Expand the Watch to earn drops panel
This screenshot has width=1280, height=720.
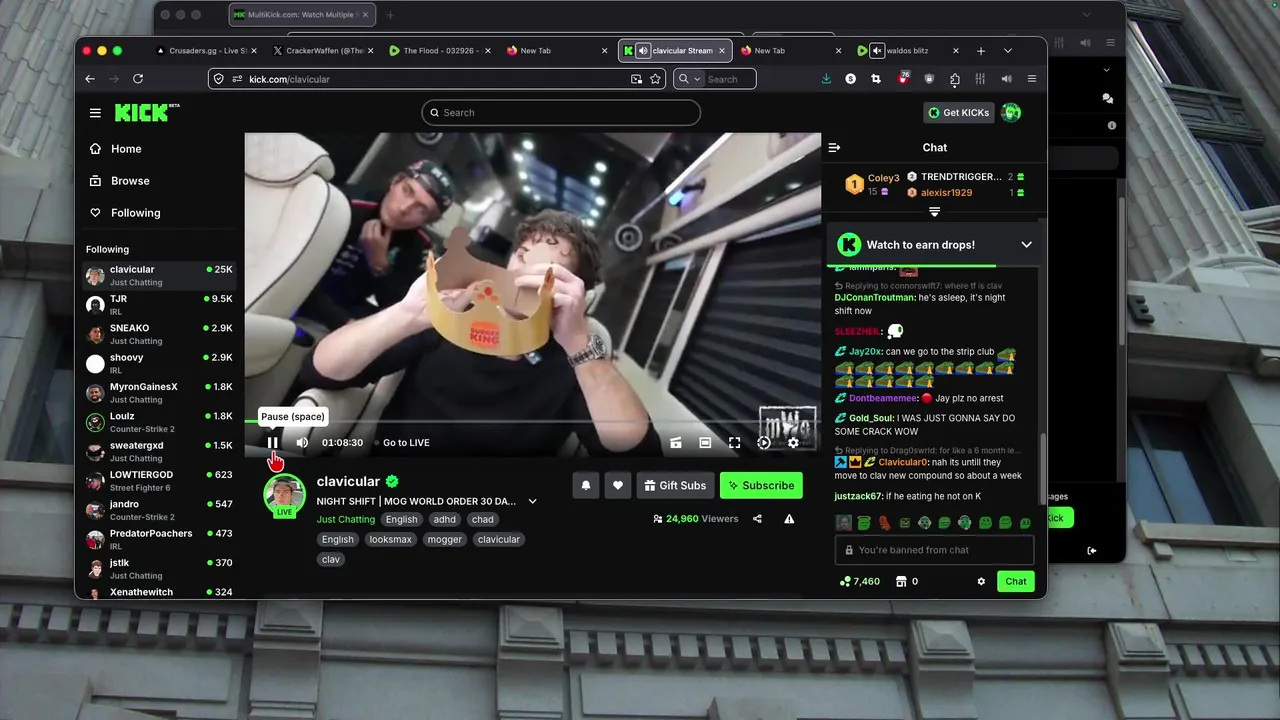click(1026, 244)
